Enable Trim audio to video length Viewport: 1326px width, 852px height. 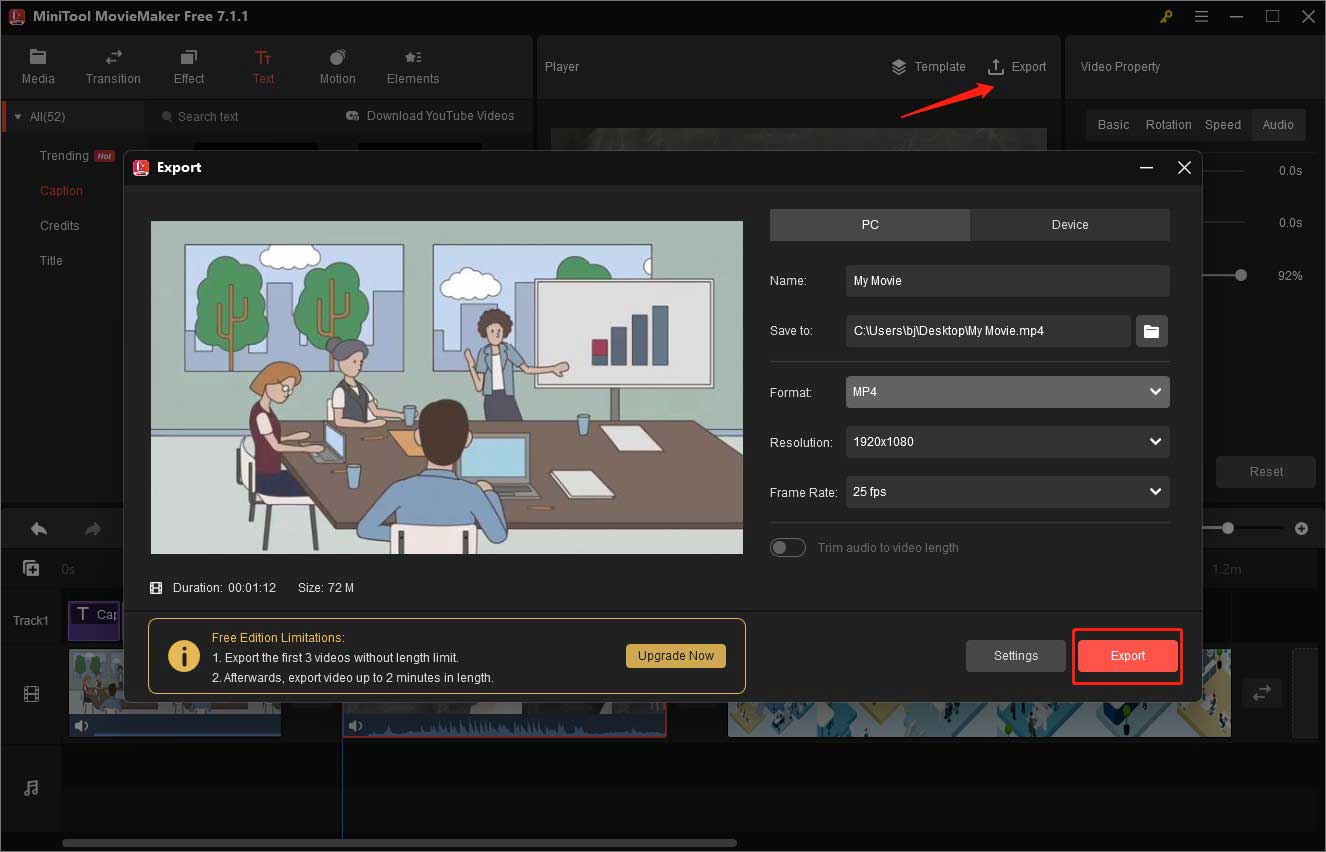tap(788, 547)
